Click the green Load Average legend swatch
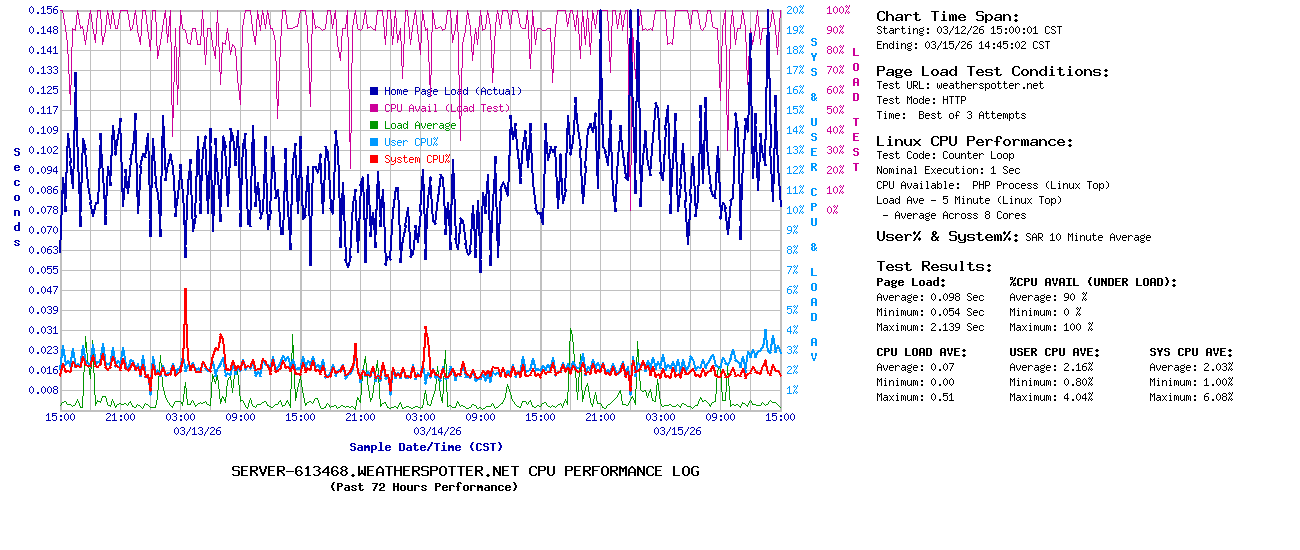 click(x=374, y=125)
